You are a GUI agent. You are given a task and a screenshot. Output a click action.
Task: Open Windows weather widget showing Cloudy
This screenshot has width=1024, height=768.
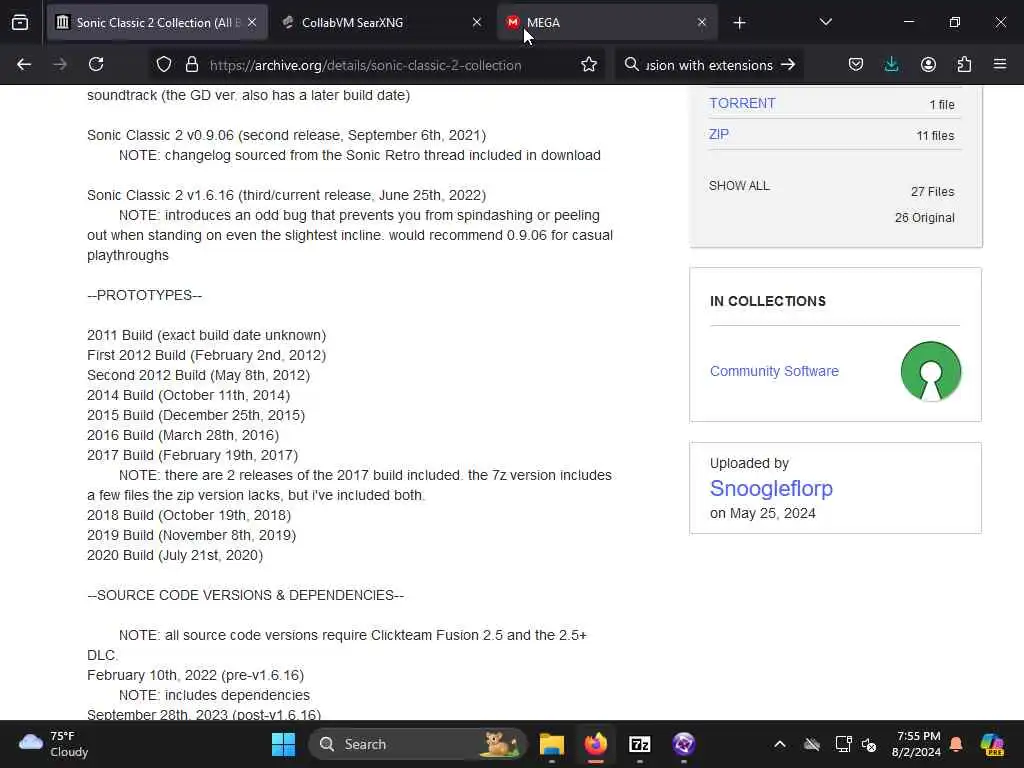click(54, 744)
